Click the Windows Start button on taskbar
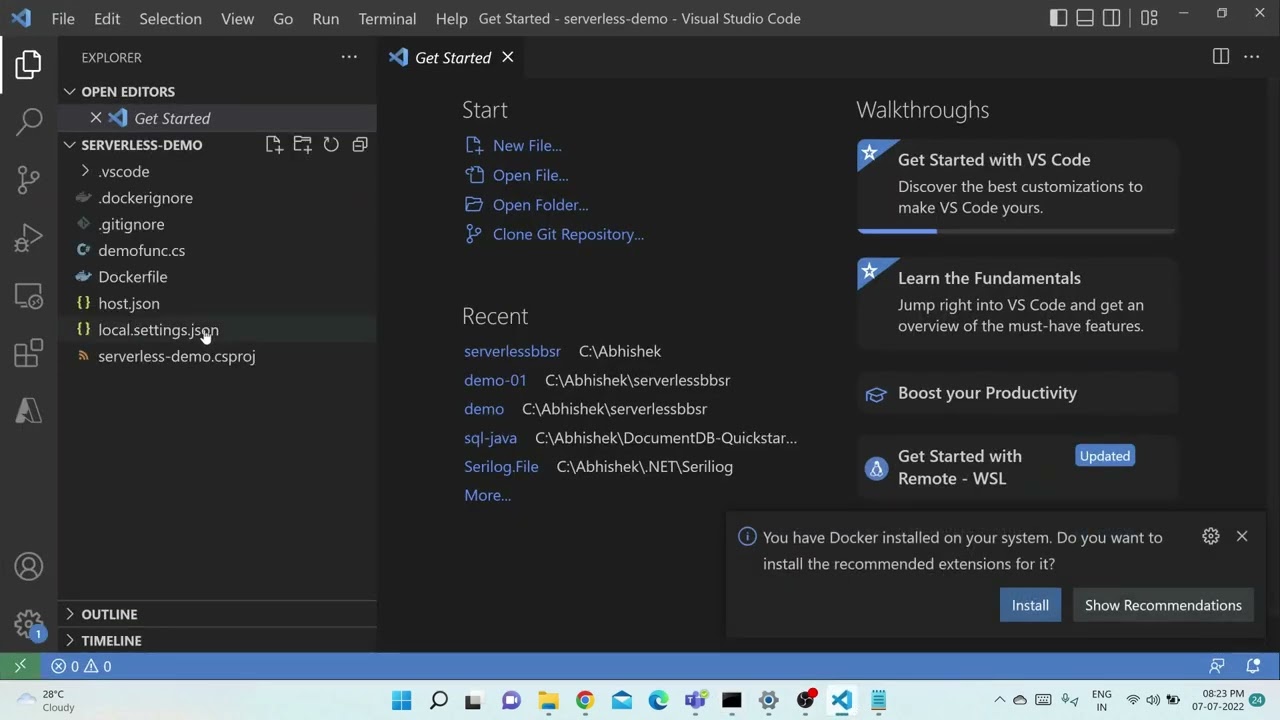The width and height of the screenshot is (1280, 720). tap(402, 700)
